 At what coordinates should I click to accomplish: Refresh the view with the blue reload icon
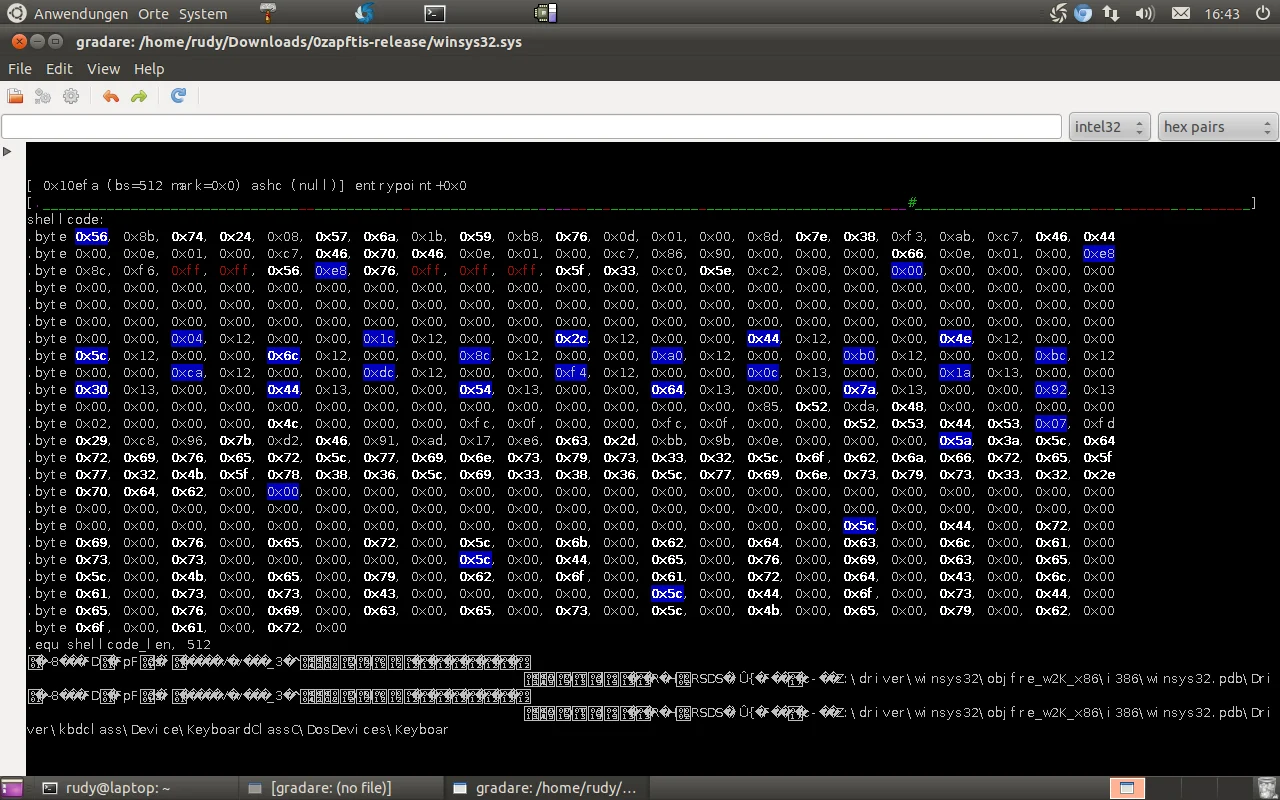178,96
